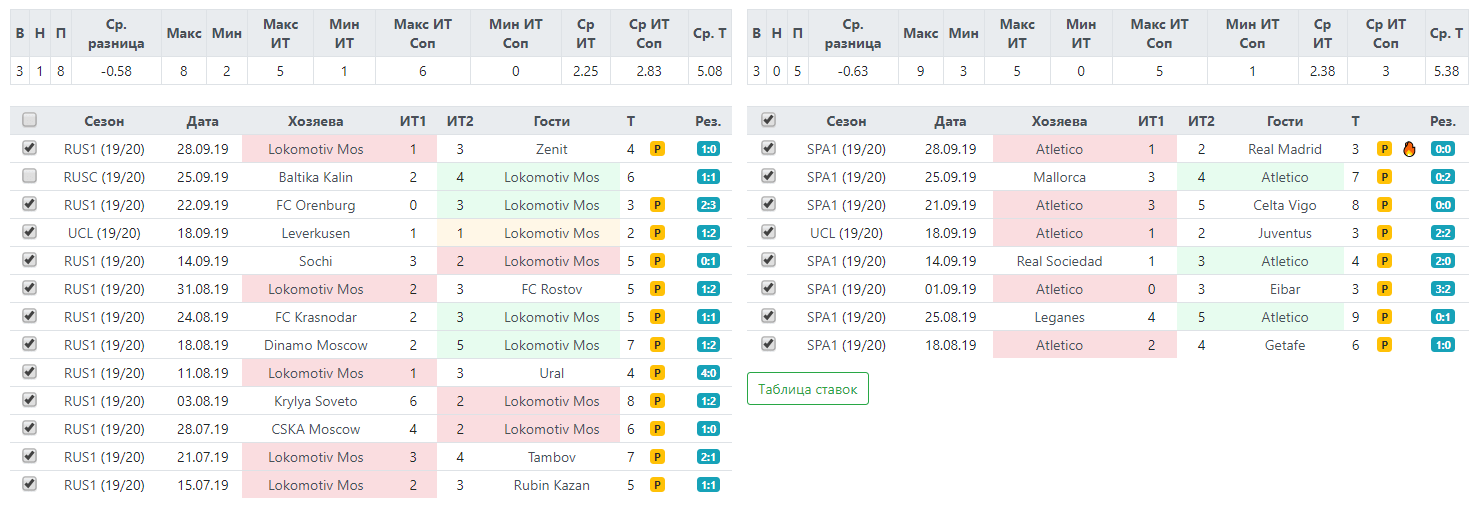Click the P badge in the FC Rostov row
Viewport: 1483px width, 505px height.
[657, 289]
